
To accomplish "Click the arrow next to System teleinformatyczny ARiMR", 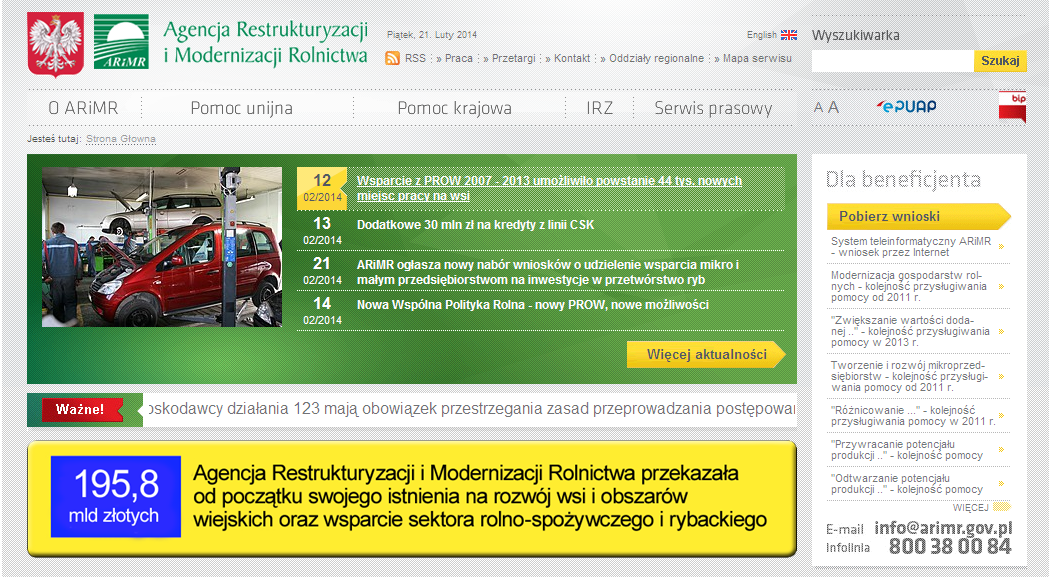I will pyautogui.click(x=1002, y=246).
